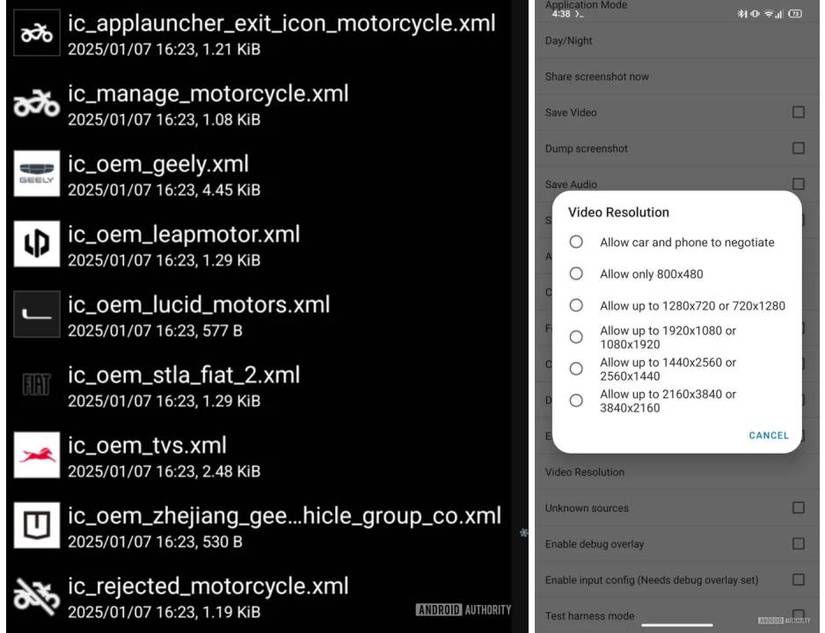Select ic_oem_zhejiang_gee...hicle_group_co.xml file name
Image resolution: width=825 pixels, height=633 pixels.
pyautogui.click(x=284, y=516)
